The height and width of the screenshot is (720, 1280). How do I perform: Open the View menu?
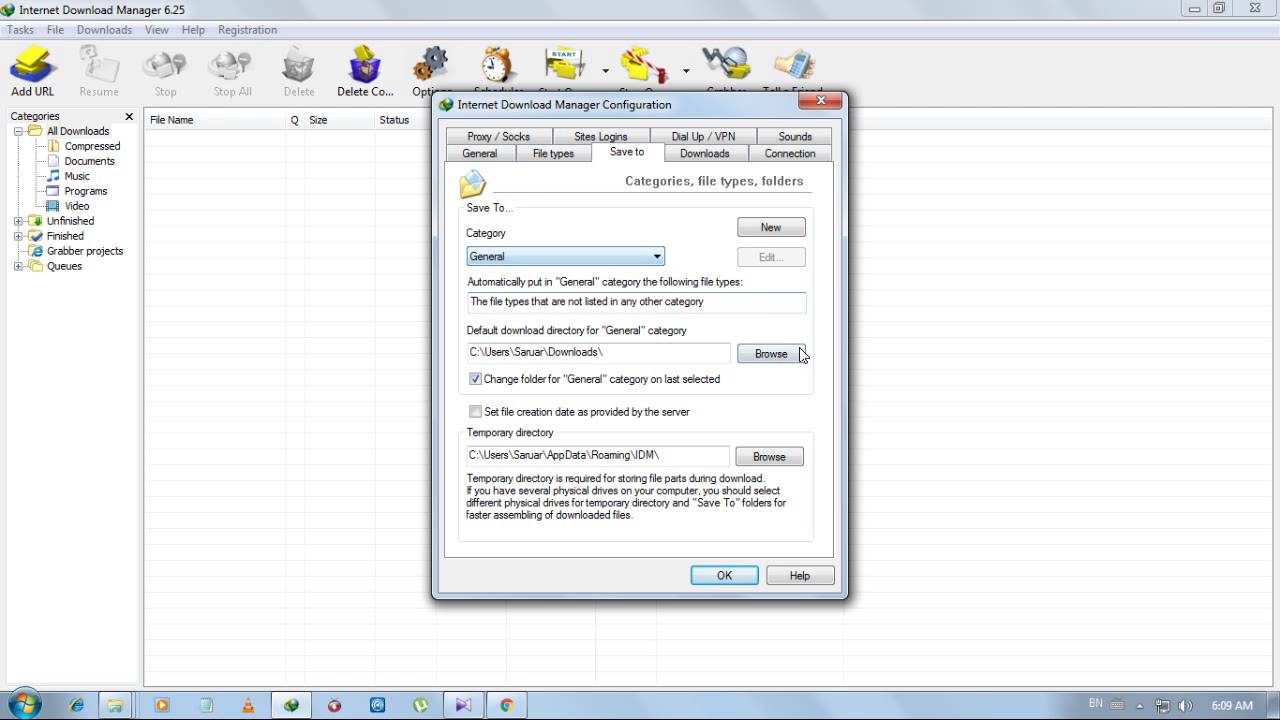156,30
